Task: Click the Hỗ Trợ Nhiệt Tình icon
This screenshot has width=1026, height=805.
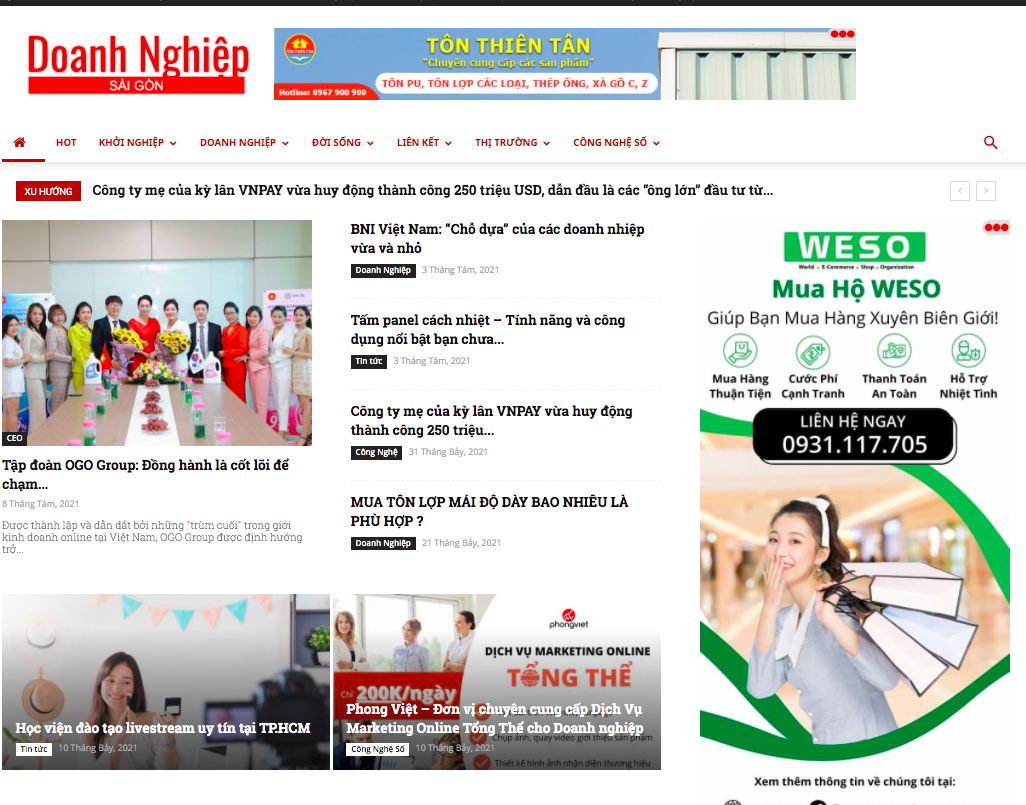Action: [x=968, y=351]
